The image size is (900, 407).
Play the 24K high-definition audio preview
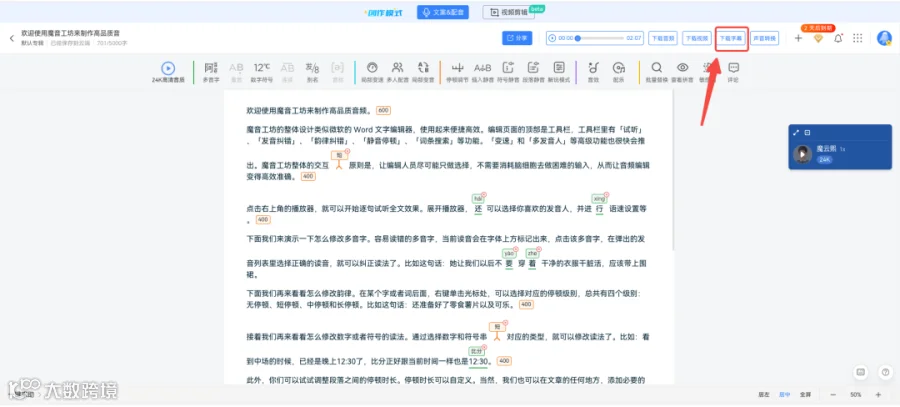168,68
